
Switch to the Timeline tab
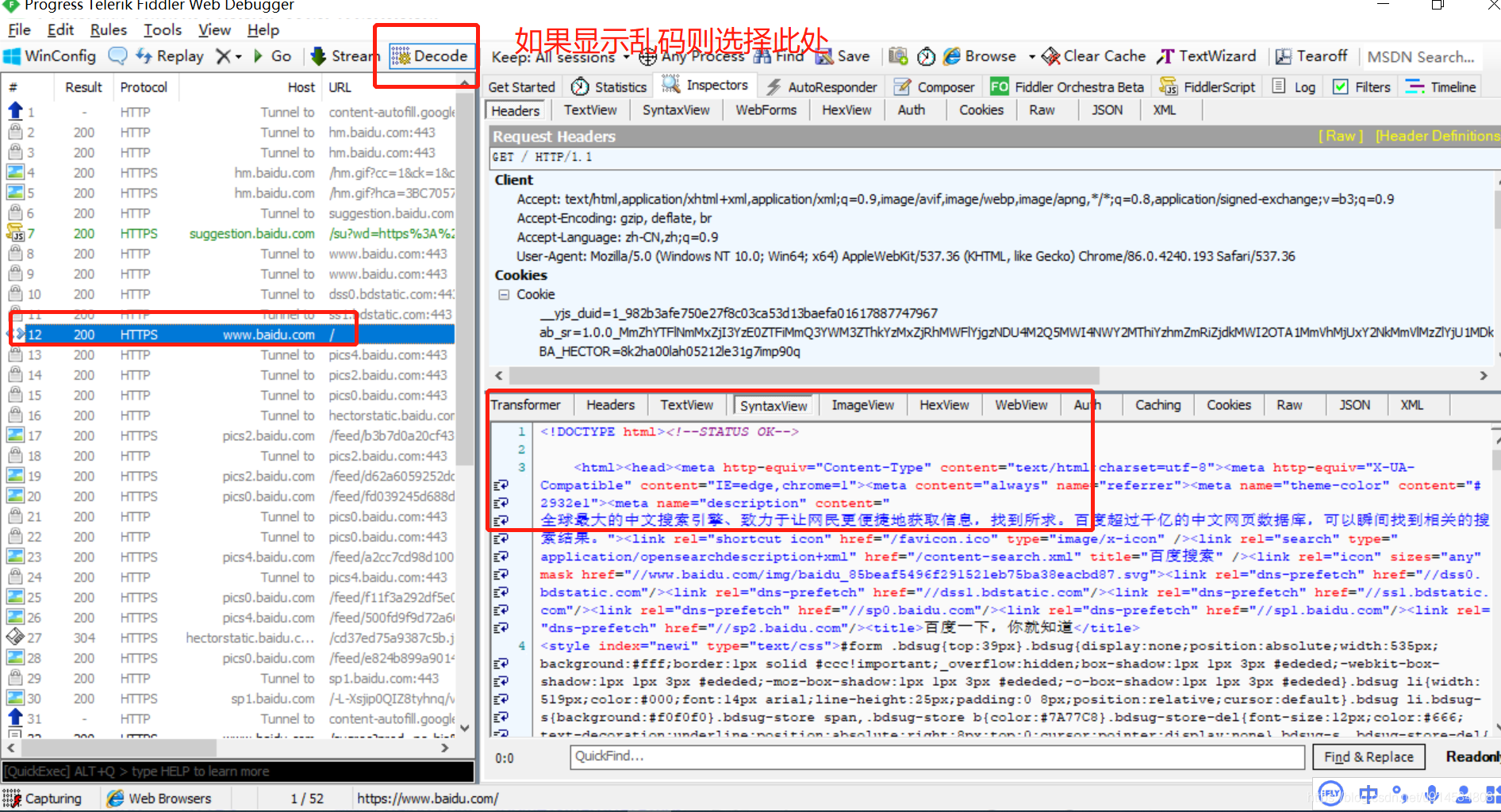tap(1441, 87)
